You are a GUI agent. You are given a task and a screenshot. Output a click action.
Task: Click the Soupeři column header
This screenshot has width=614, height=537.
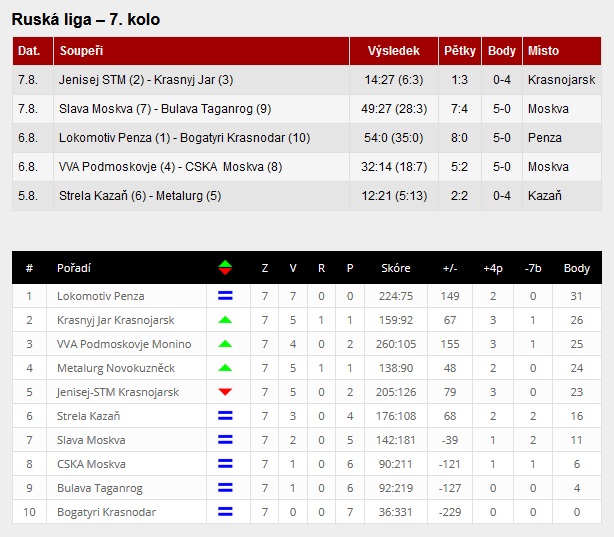coord(81,51)
